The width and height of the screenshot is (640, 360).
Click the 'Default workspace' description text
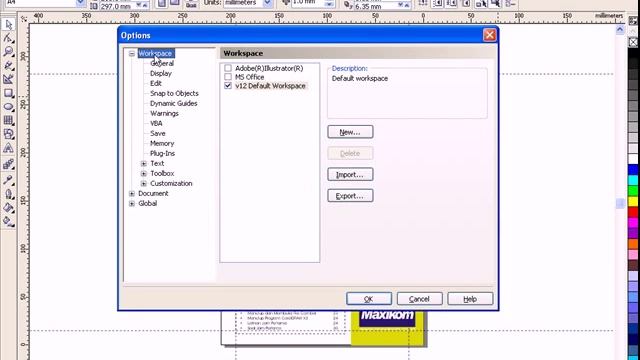(360, 78)
